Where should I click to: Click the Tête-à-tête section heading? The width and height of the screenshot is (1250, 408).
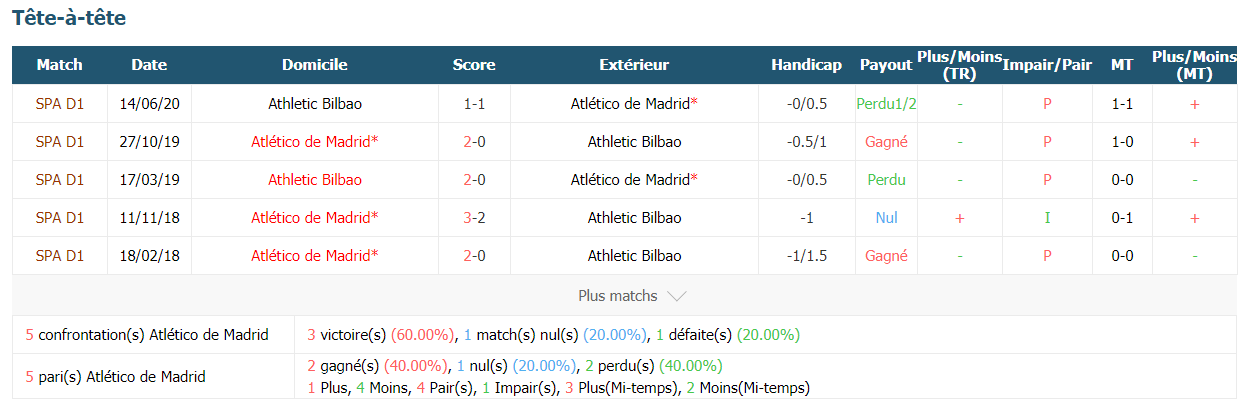tap(69, 18)
